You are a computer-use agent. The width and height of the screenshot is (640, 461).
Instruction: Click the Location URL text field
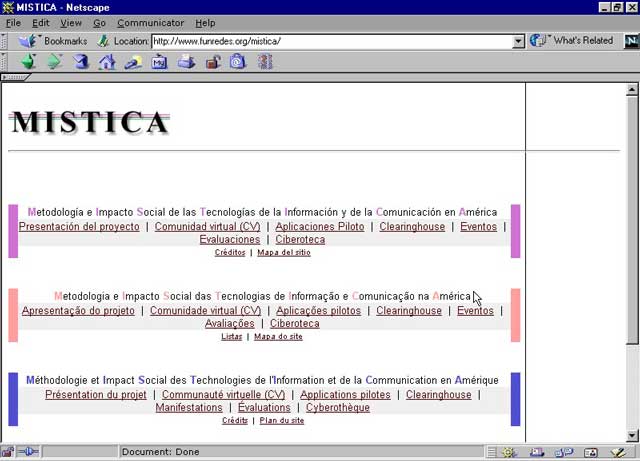(x=330, y=41)
